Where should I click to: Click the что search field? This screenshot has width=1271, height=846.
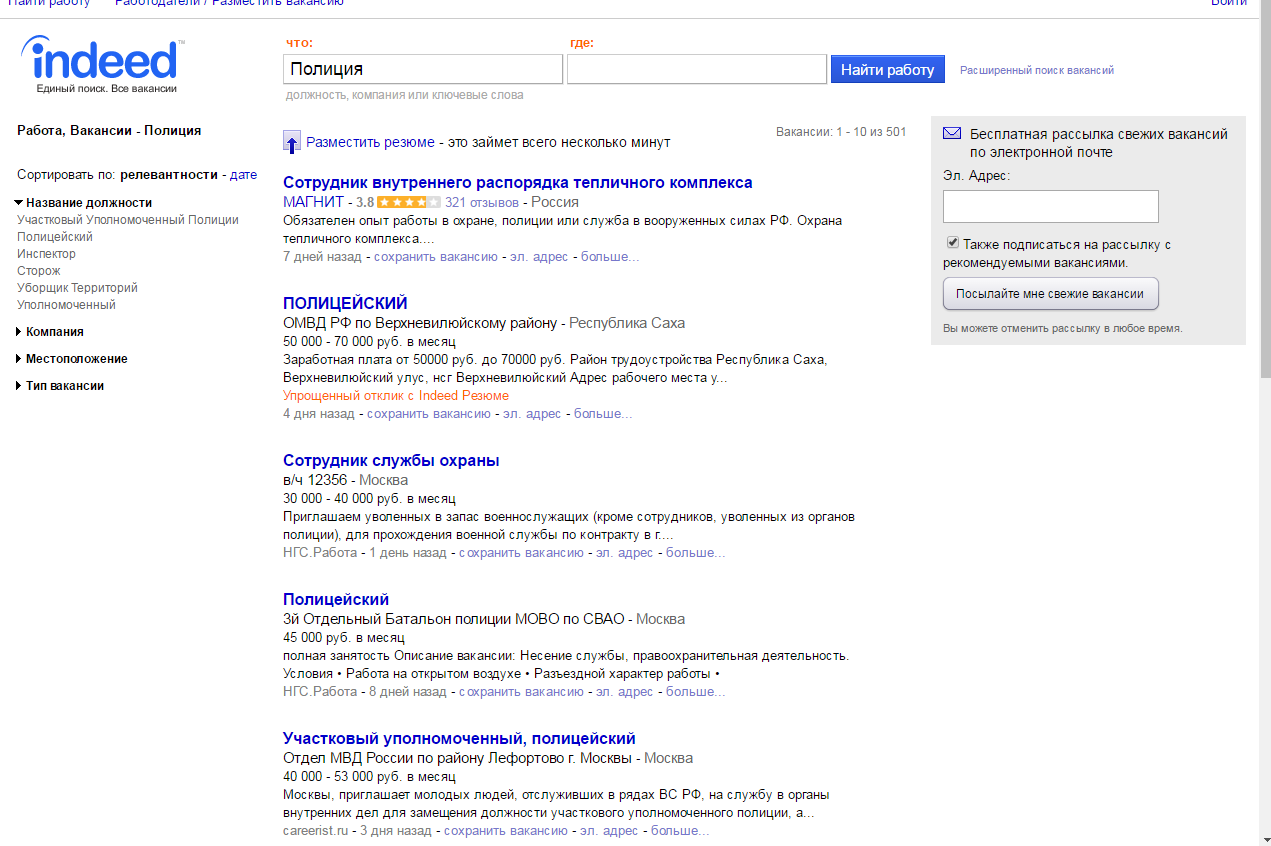pos(423,69)
